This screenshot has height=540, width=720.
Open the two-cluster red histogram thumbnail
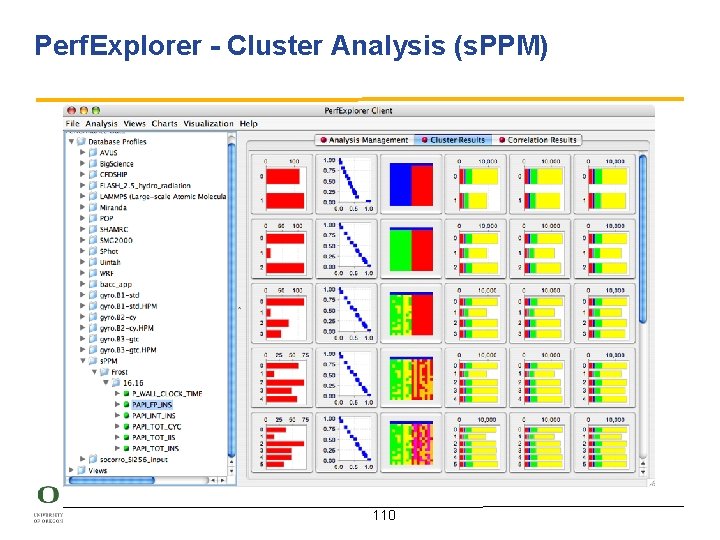click(282, 185)
